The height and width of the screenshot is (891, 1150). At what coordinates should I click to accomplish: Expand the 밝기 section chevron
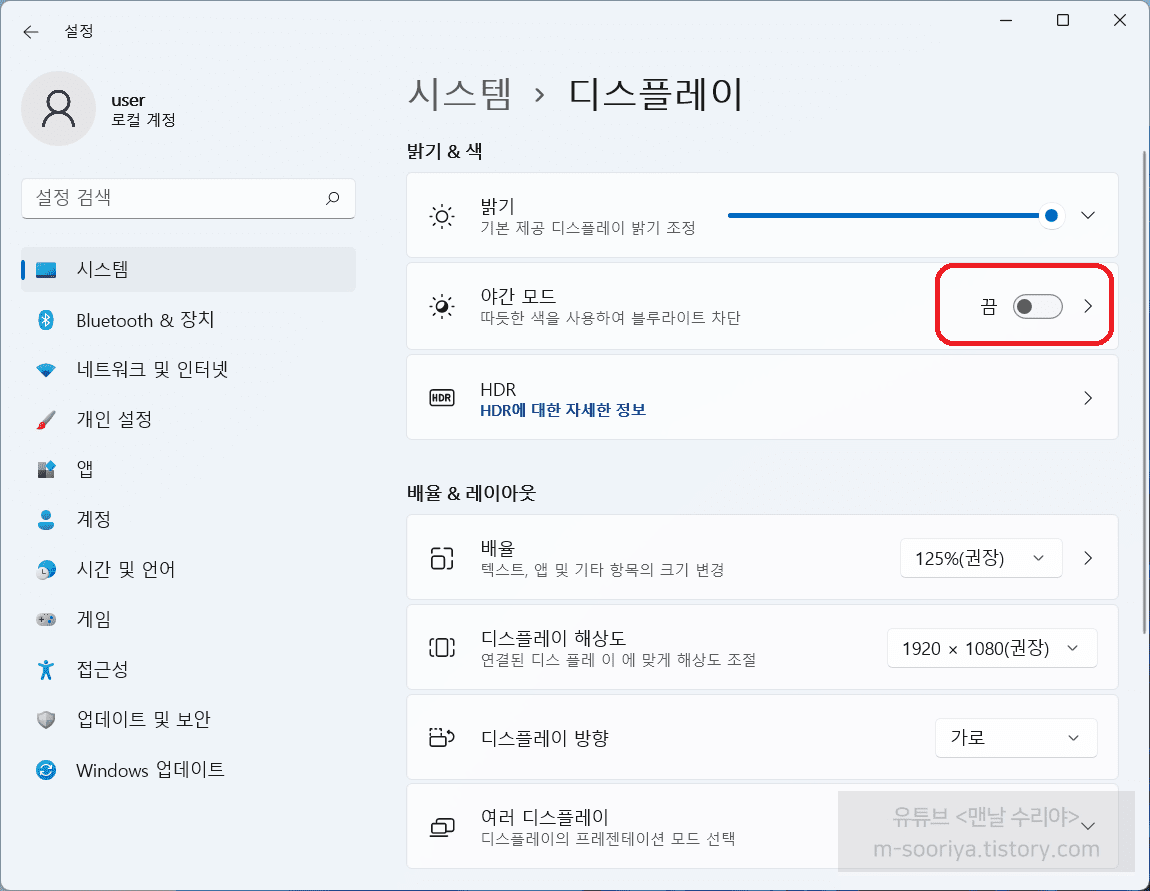1089,216
